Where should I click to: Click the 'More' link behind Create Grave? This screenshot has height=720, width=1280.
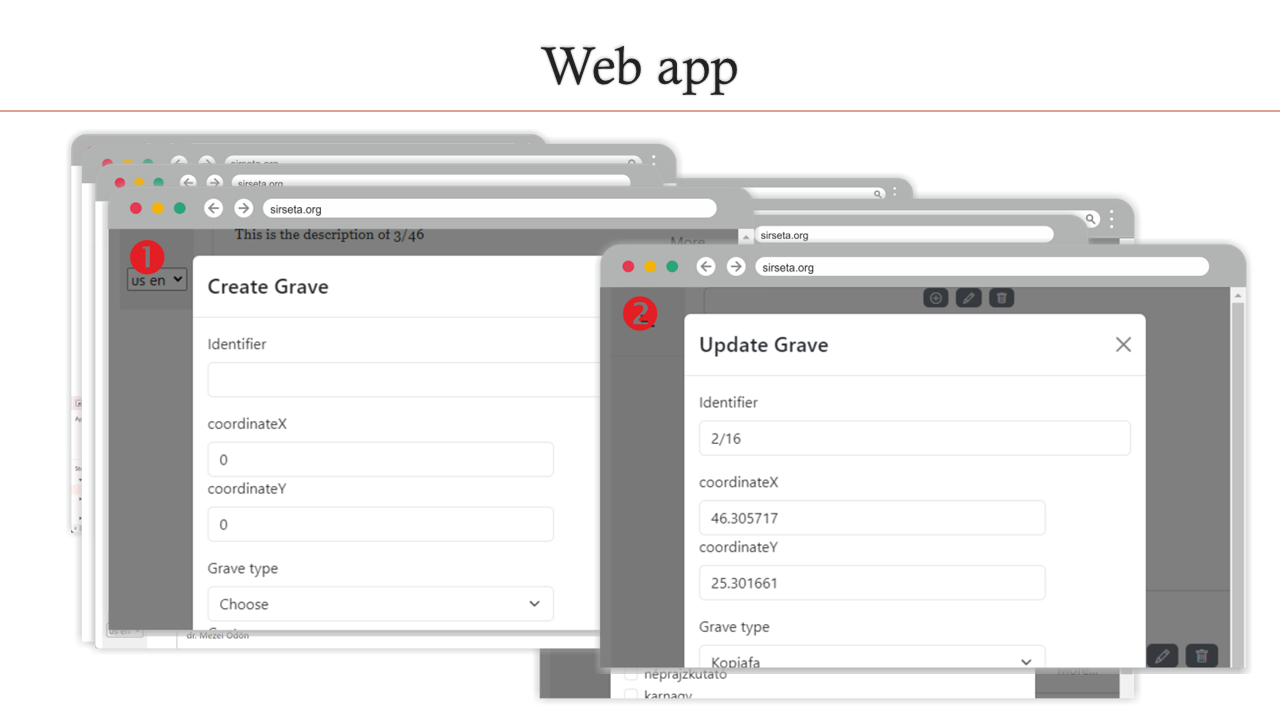click(687, 242)
